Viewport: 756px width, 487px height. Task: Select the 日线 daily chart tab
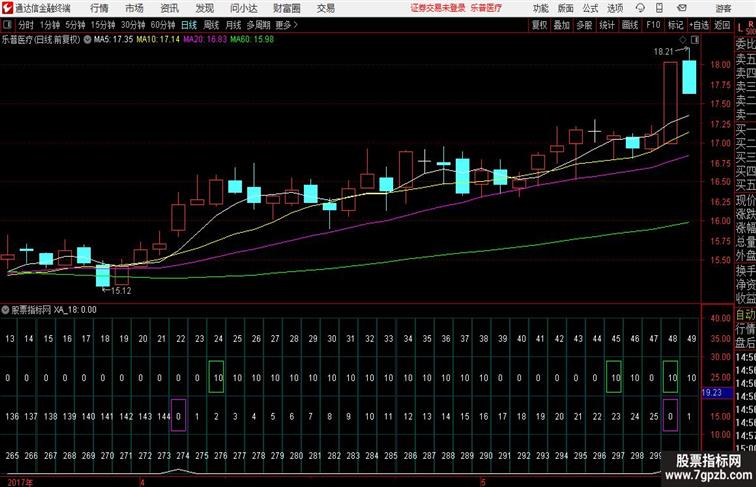[x=189, y=25]
